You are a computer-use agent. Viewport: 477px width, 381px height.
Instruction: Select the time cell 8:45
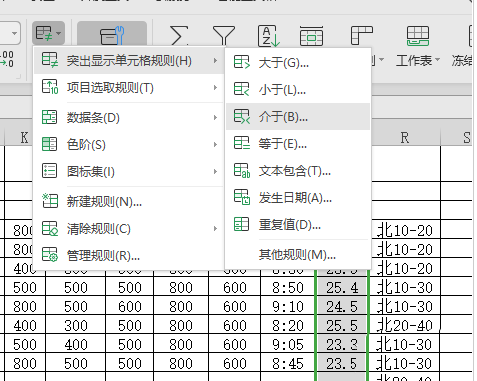[288, 363]
